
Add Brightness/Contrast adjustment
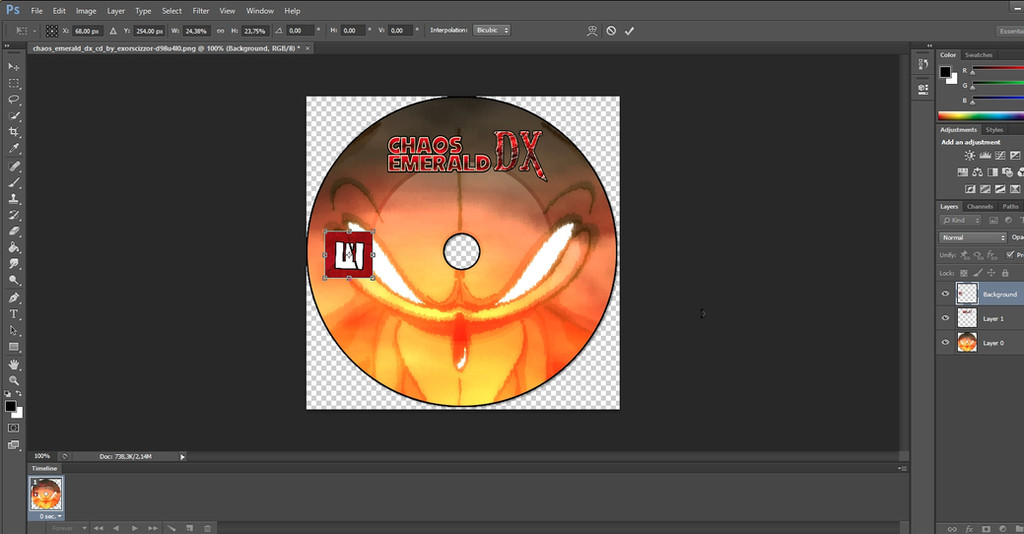click(x=970, y=155)
